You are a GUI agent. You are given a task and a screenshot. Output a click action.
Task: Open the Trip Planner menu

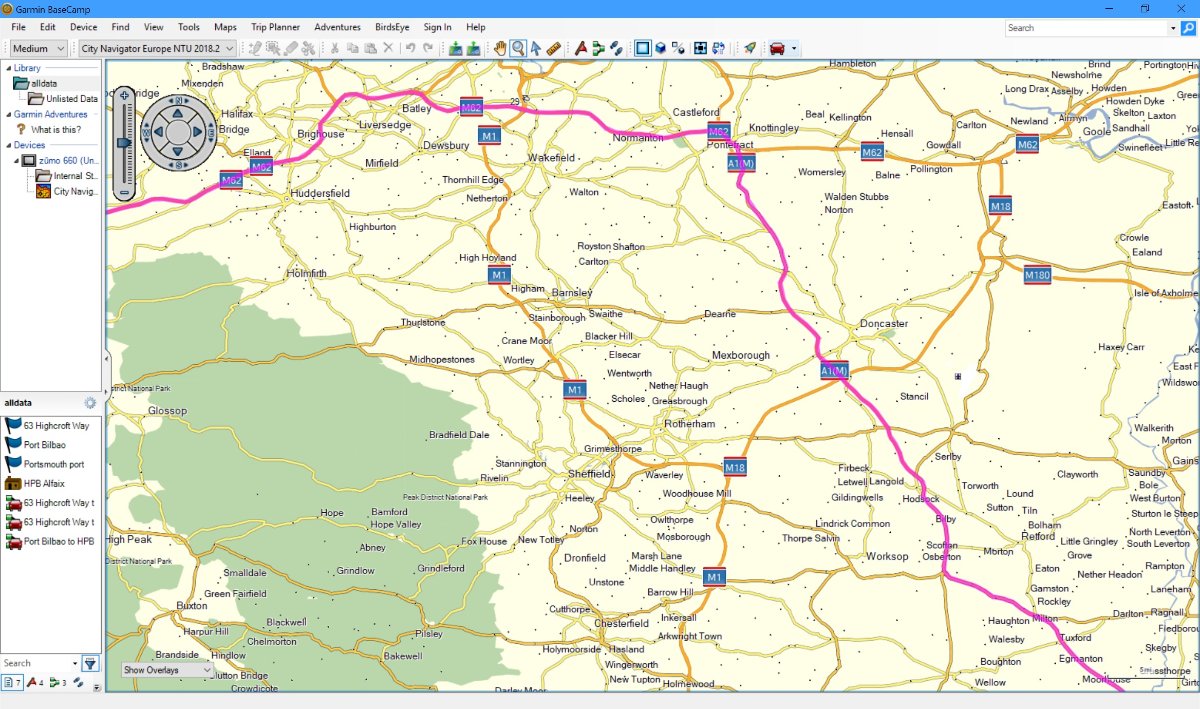click(275, 27)
